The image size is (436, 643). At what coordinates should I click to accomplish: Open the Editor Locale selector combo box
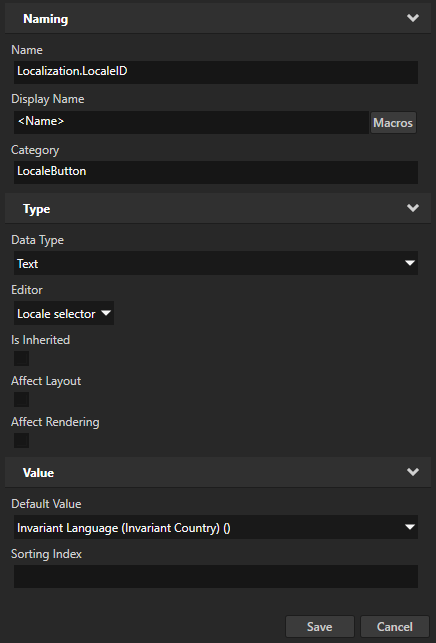pos(64,313)
